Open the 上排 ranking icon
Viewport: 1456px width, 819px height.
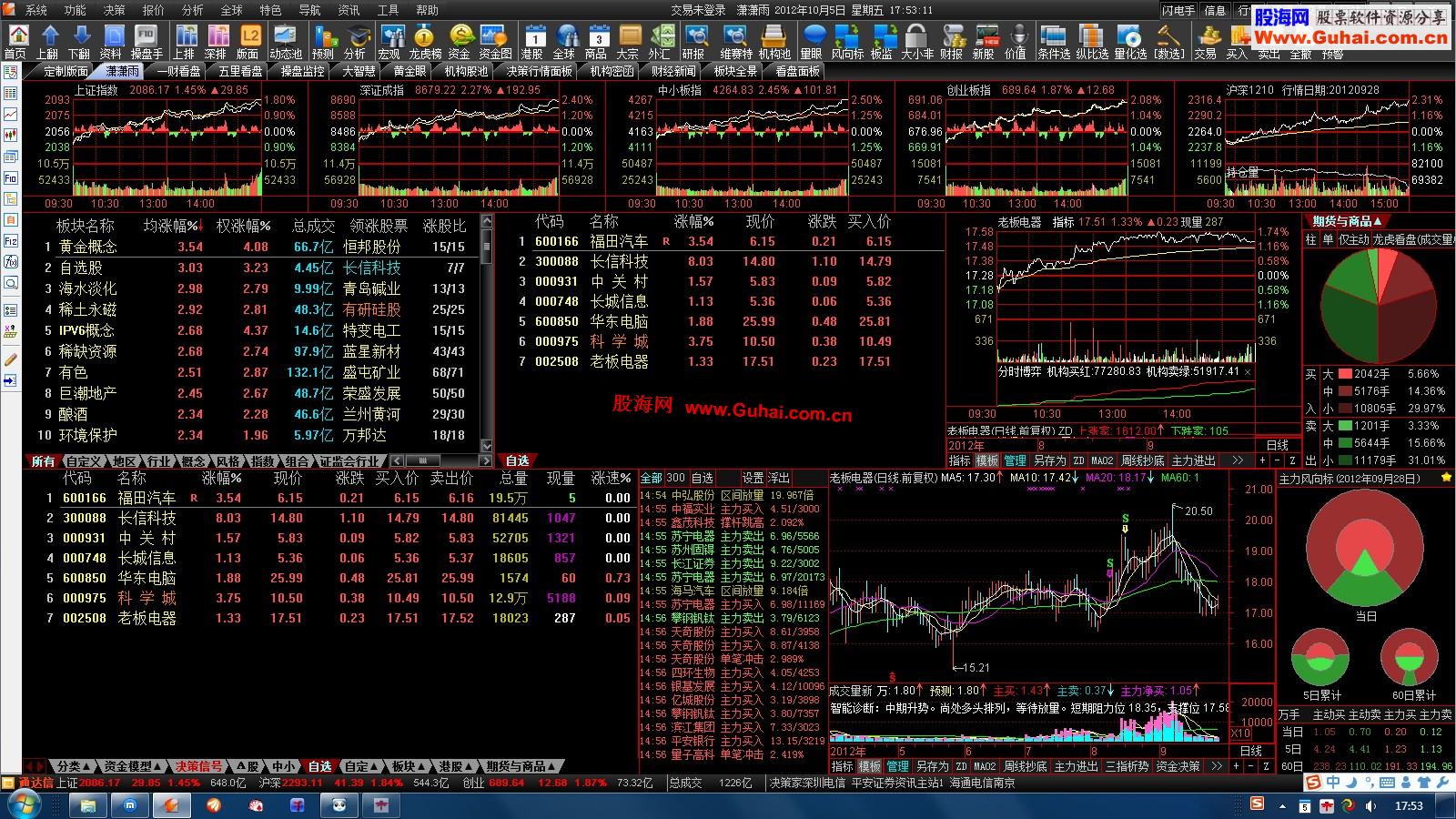click(x=185, y=42)
